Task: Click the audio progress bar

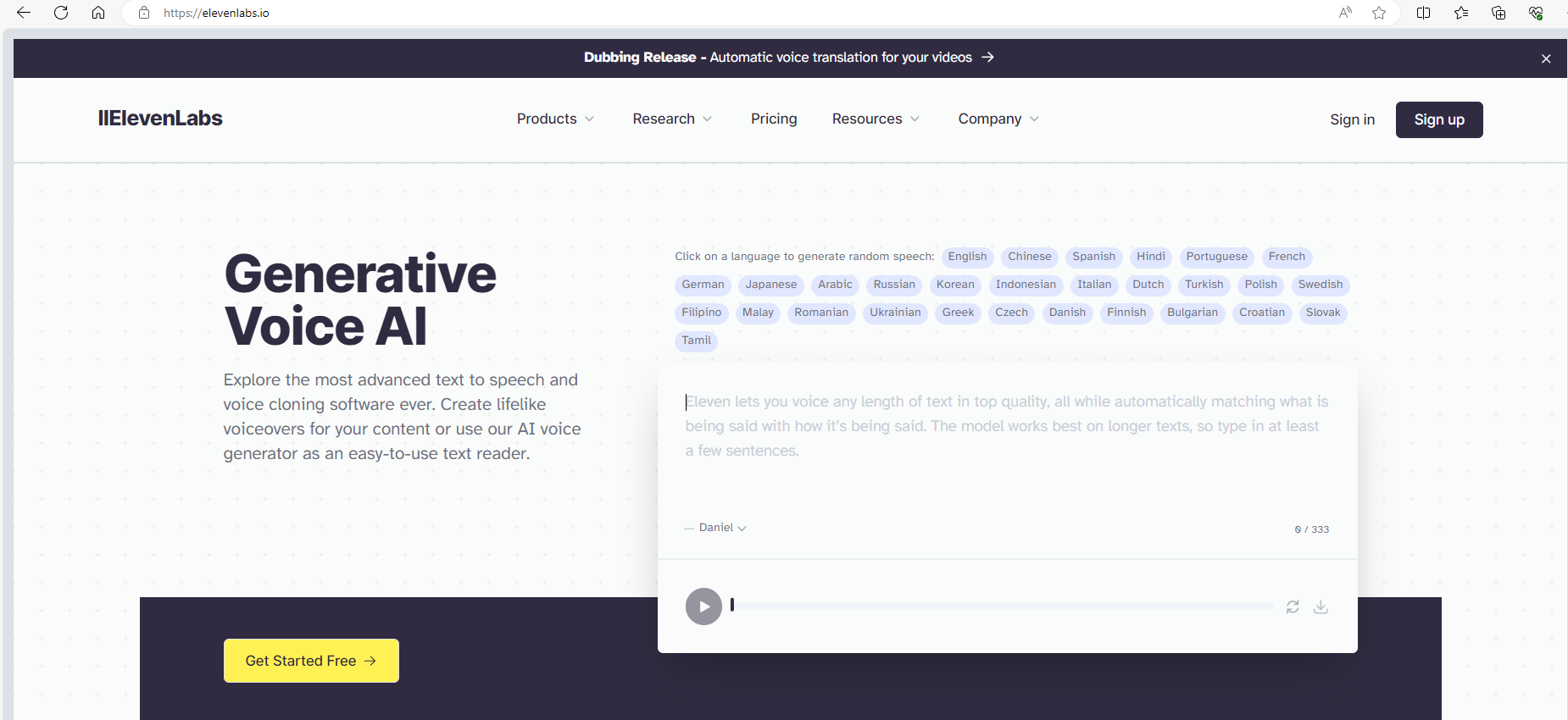Action: coord(1002,606)
